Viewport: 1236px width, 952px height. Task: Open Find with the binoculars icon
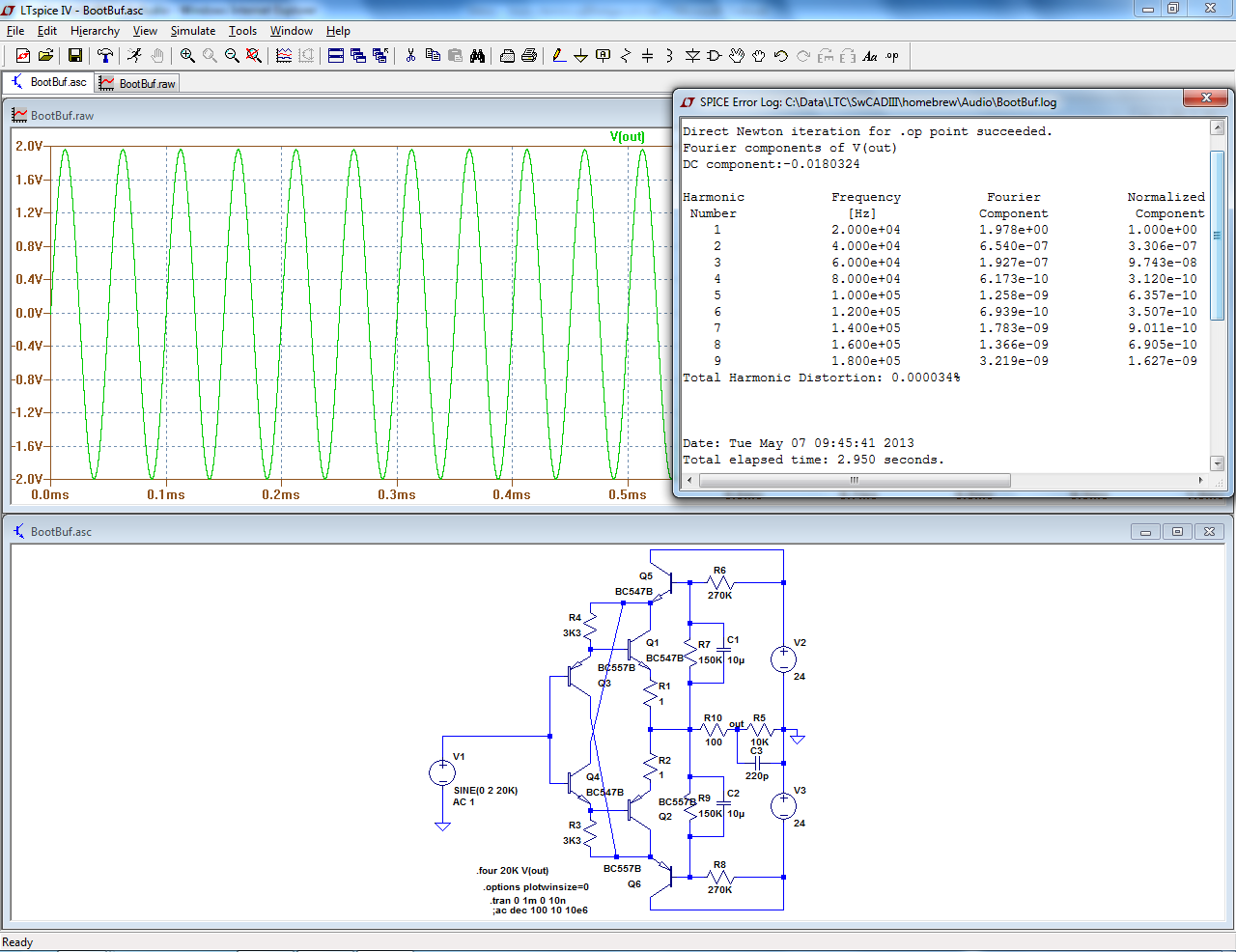(477, 56)
